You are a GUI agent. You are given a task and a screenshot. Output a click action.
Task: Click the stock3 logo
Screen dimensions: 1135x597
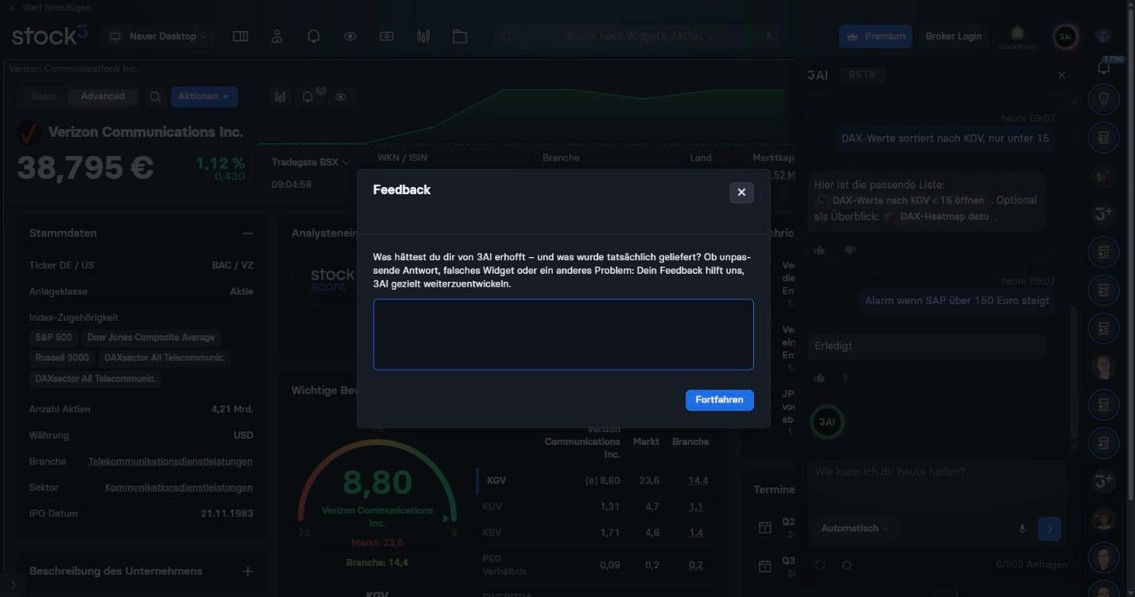[49, 35]
